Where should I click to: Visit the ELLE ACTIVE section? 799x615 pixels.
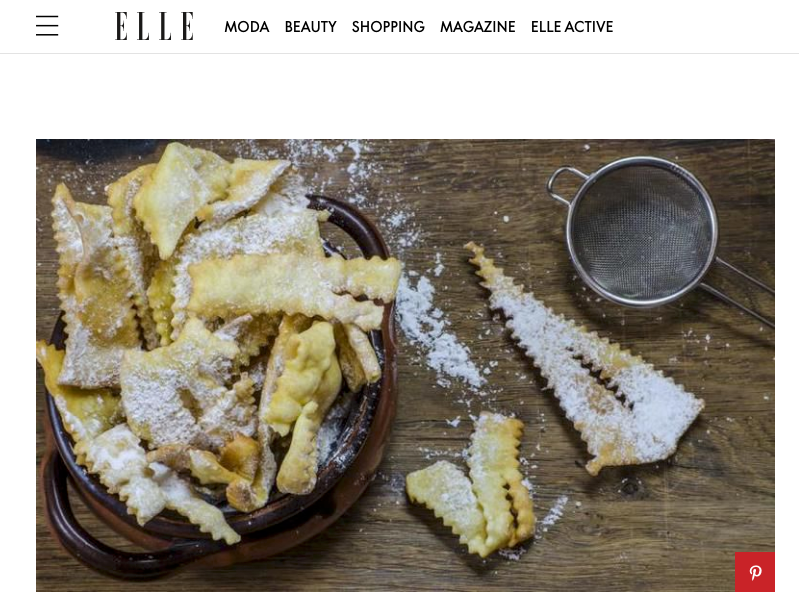[x=572, y=26]
